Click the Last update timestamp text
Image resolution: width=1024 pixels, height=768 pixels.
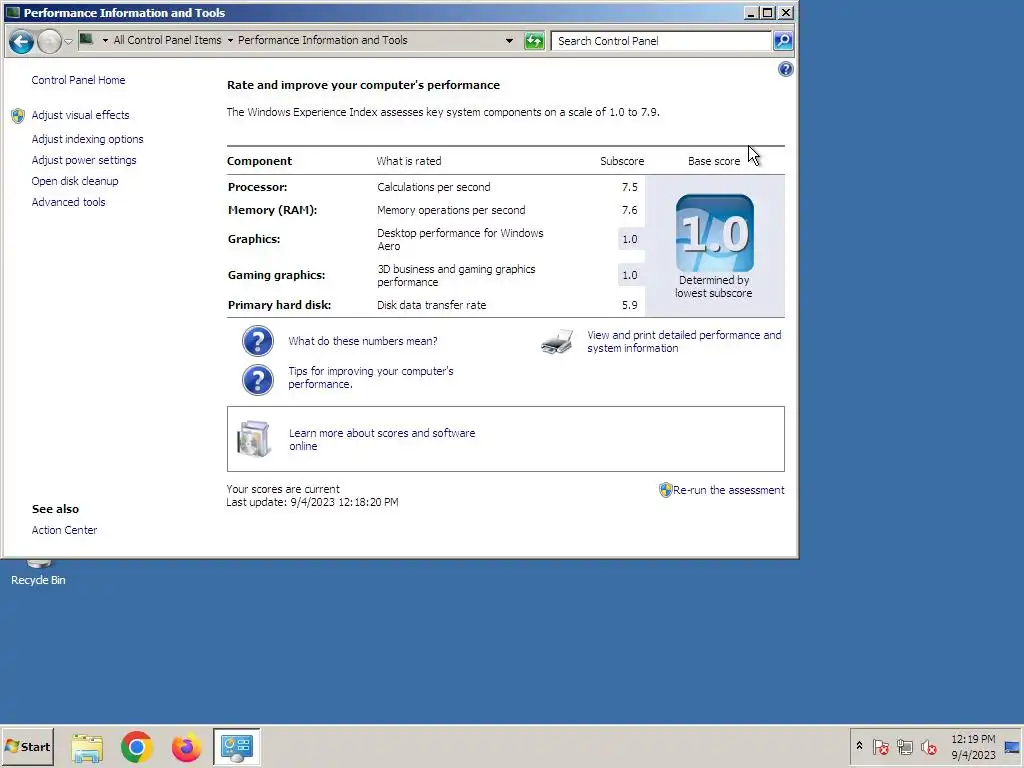[312, 502]
